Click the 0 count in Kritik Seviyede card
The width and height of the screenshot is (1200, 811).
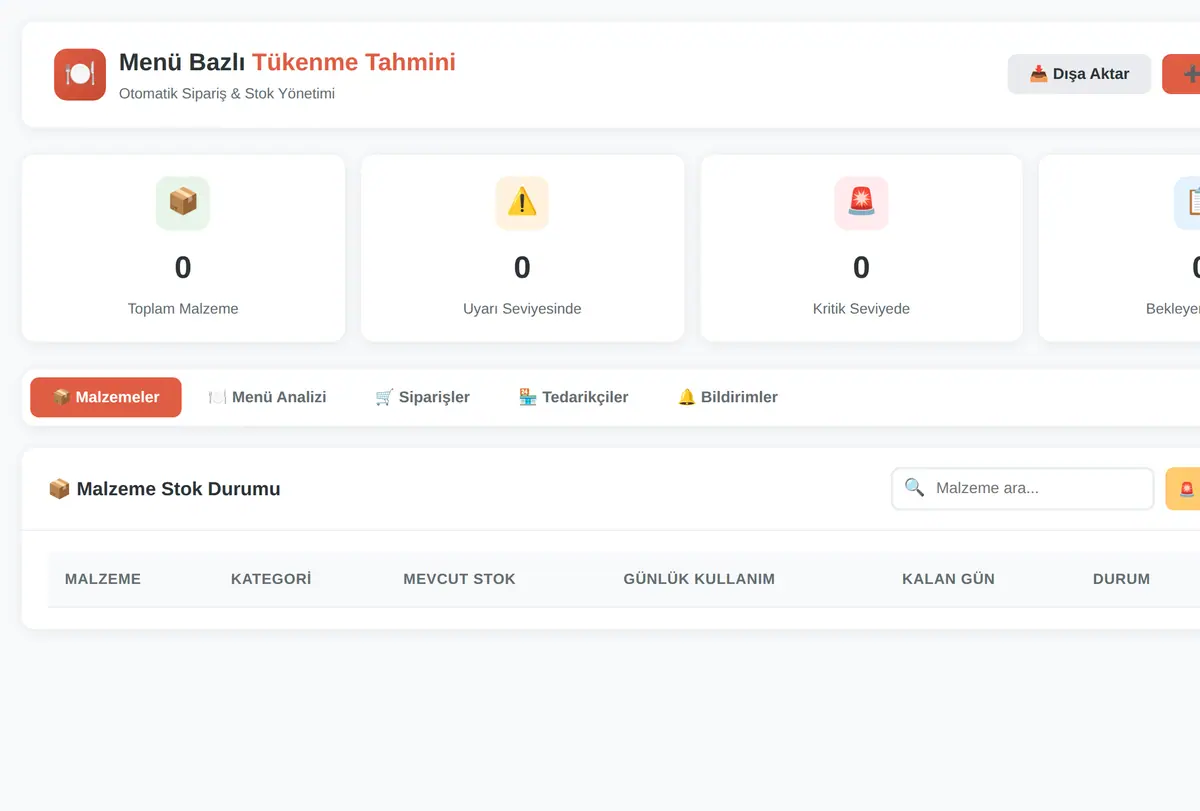coord(861,268)
